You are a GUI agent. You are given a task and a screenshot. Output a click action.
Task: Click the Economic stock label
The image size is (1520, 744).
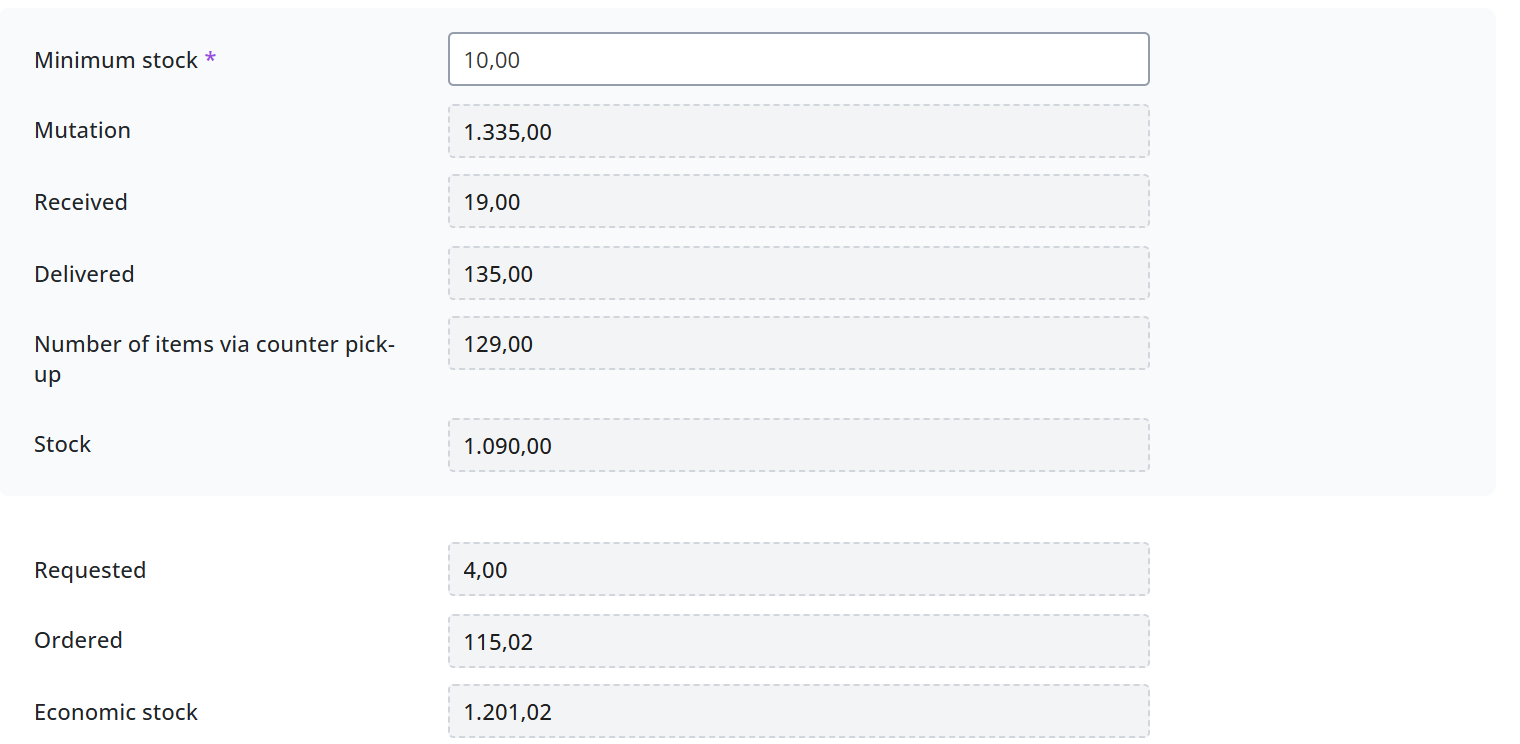(x=116, y=712)
